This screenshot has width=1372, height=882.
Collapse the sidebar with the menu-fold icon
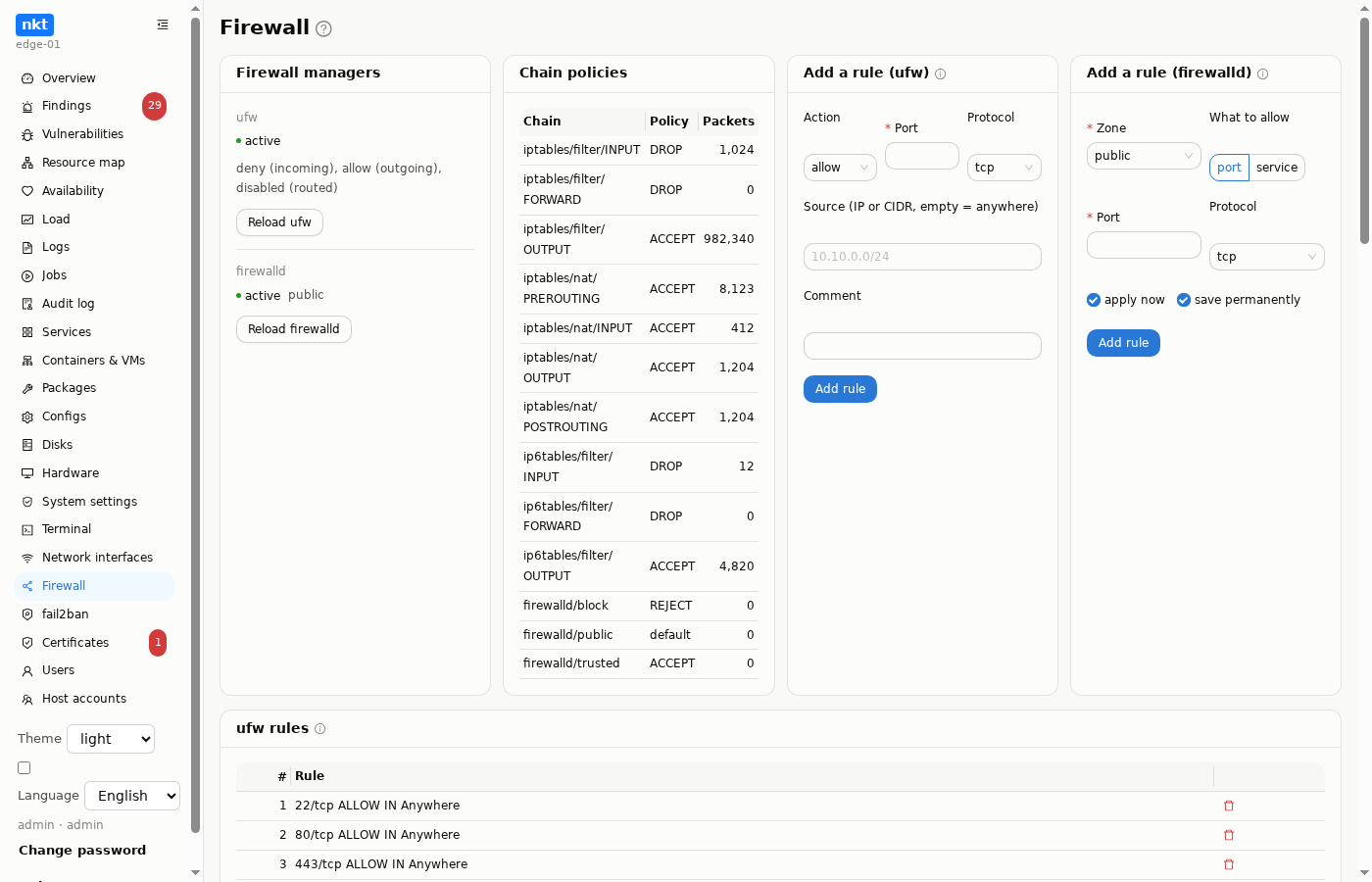tap(163, 24)
